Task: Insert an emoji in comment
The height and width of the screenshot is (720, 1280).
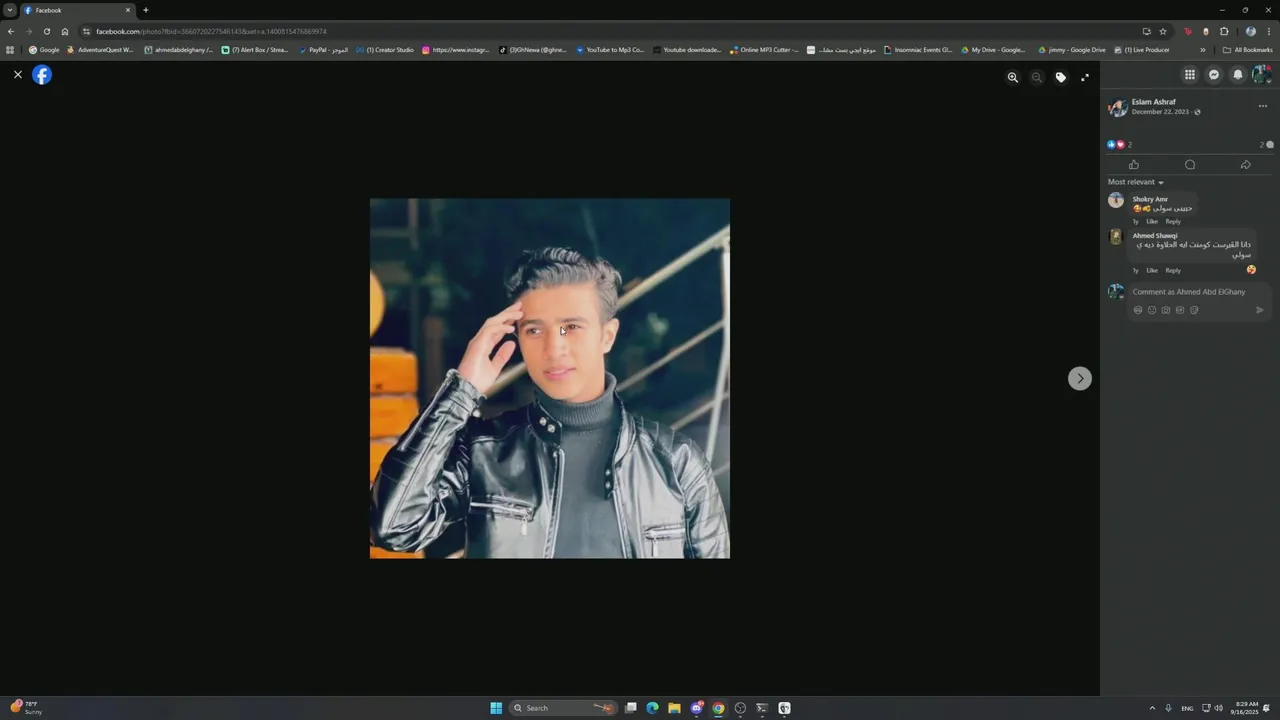Action: (1152, 310)
